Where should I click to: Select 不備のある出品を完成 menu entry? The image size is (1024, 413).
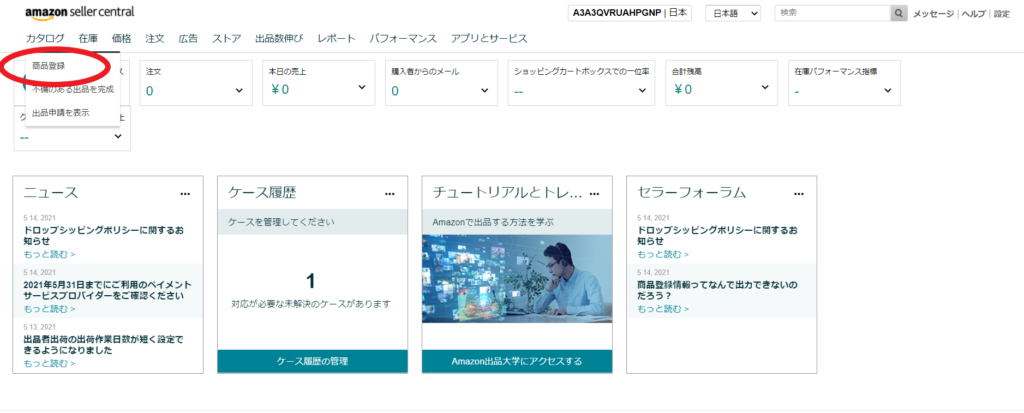[x=72, y=90]
